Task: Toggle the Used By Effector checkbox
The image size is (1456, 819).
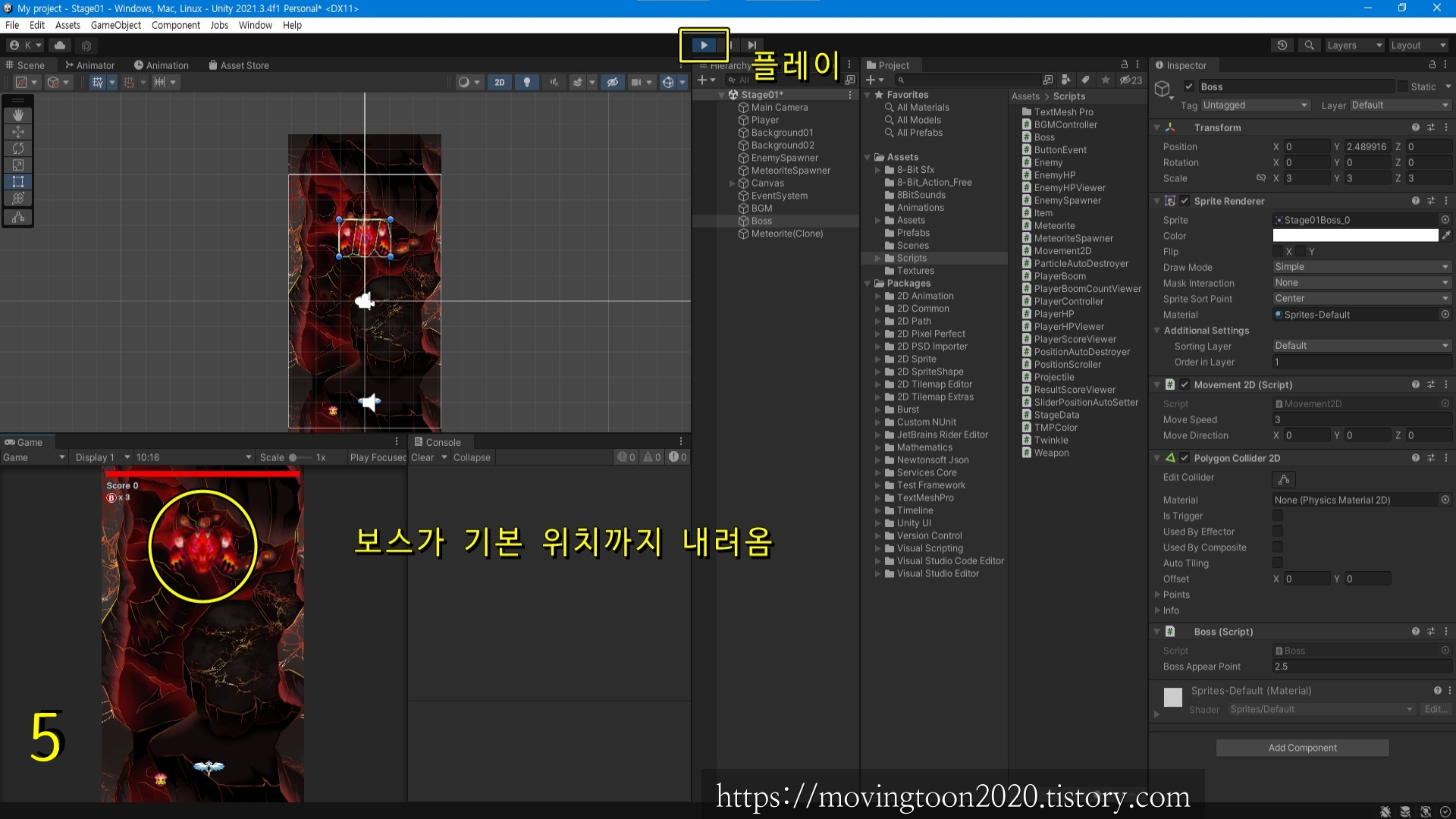Action: 1278,532
